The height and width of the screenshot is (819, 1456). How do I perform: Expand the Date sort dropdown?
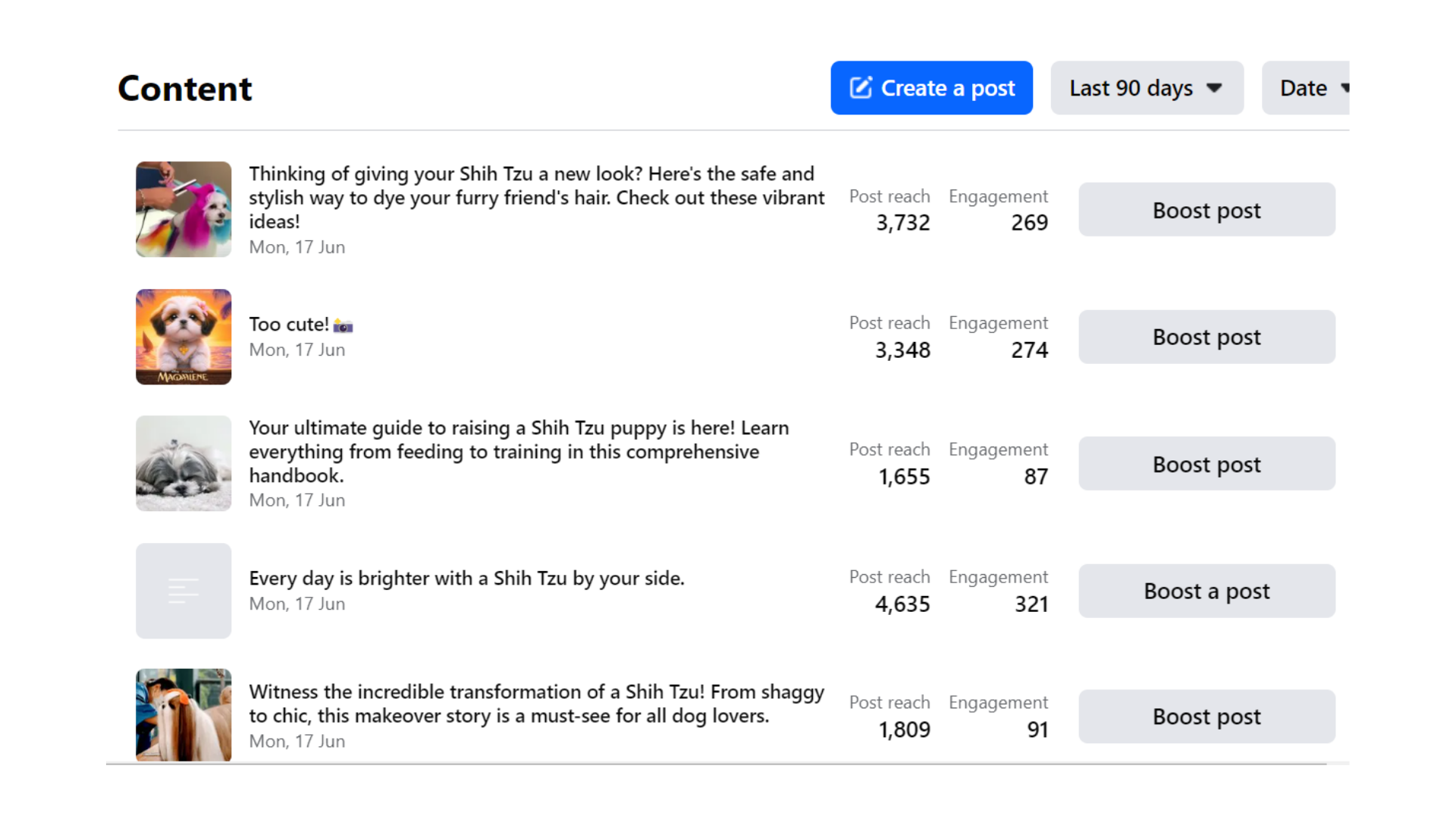[x=1306, y=88]
